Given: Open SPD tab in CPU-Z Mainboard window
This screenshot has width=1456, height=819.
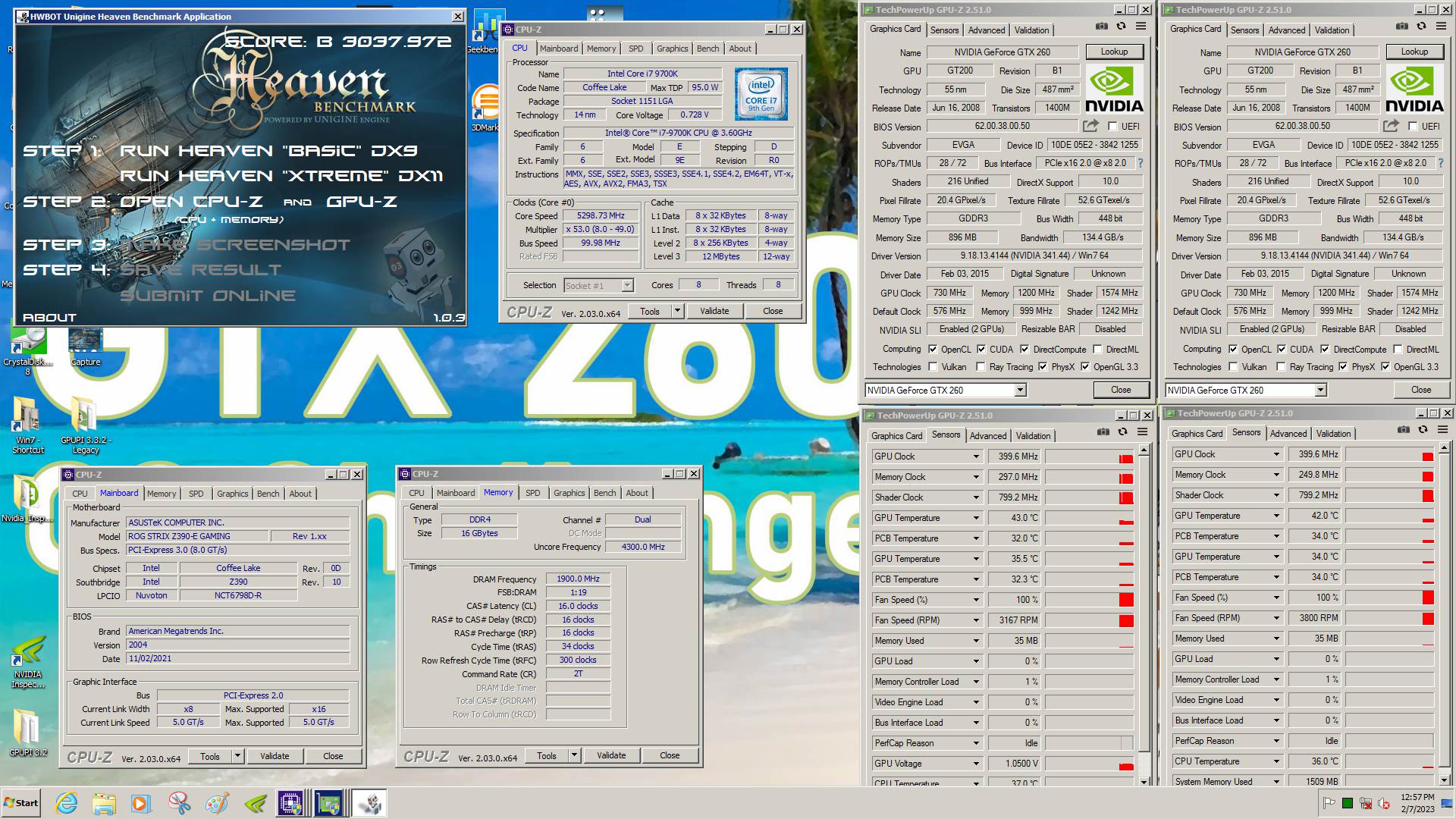Looking at the screenshot, I should click(196, 494).
